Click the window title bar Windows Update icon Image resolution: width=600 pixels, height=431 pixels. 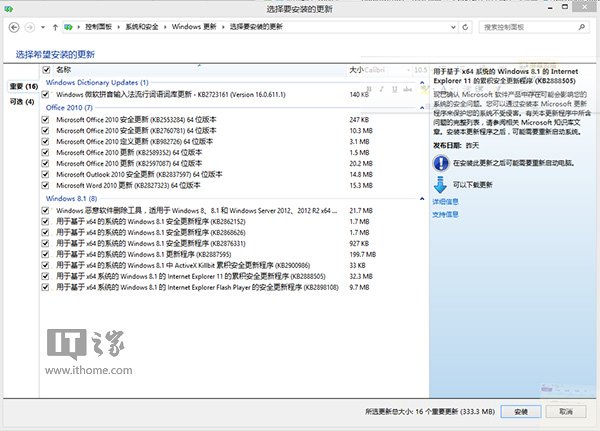click(8, 8)
